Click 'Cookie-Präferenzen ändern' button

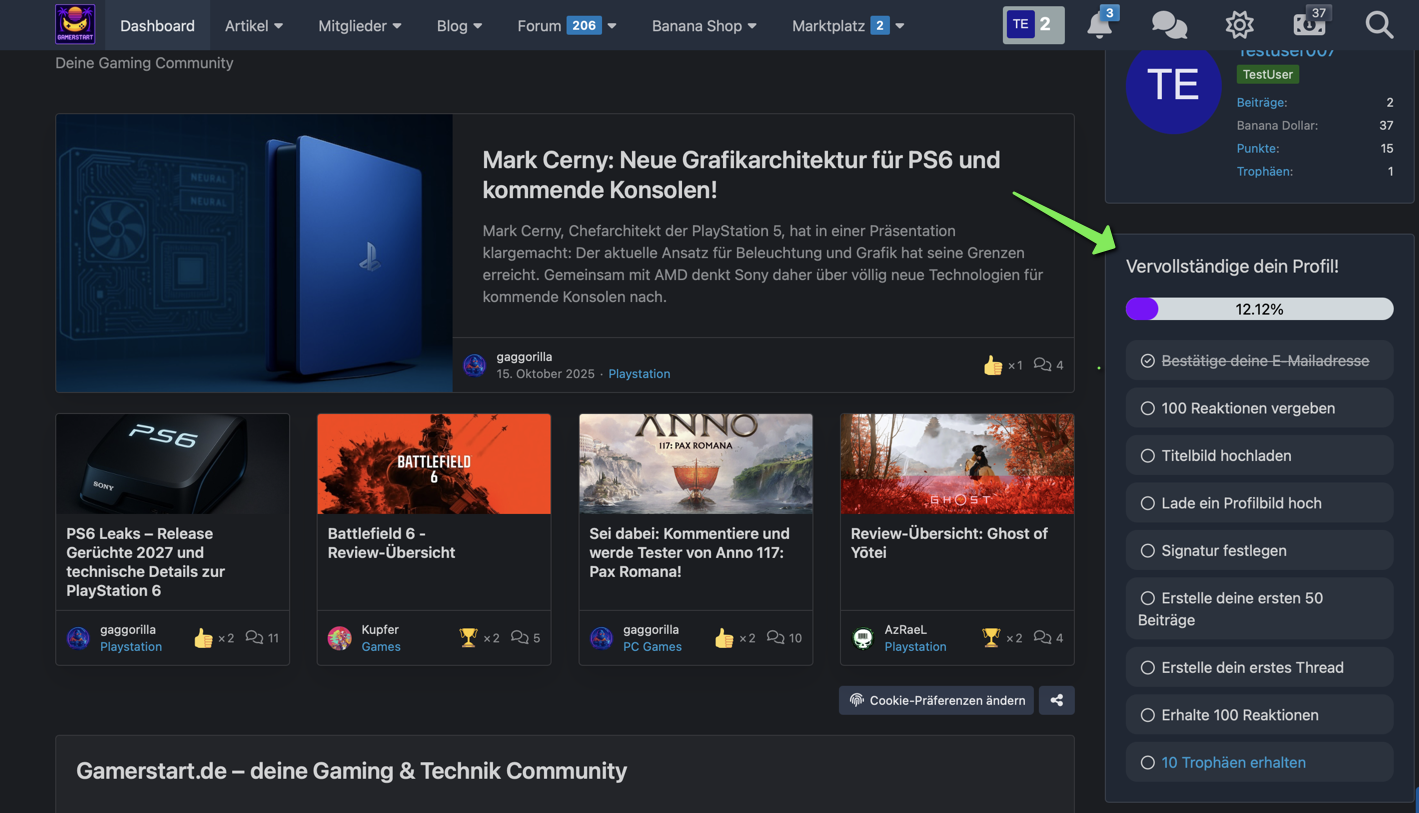[936, 700]
